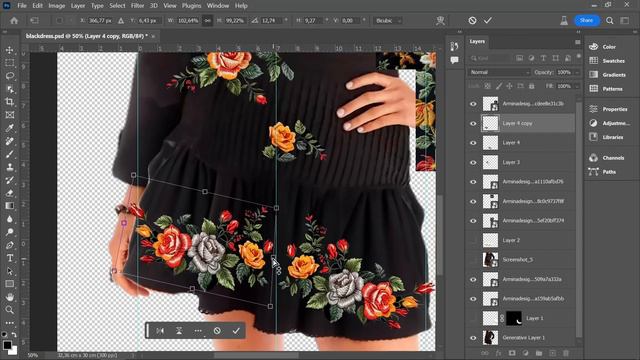The width and height of the screenshot is (640, 360).
Task: Open the Fill slider dropdown arrow
Action: click(577, 86)
